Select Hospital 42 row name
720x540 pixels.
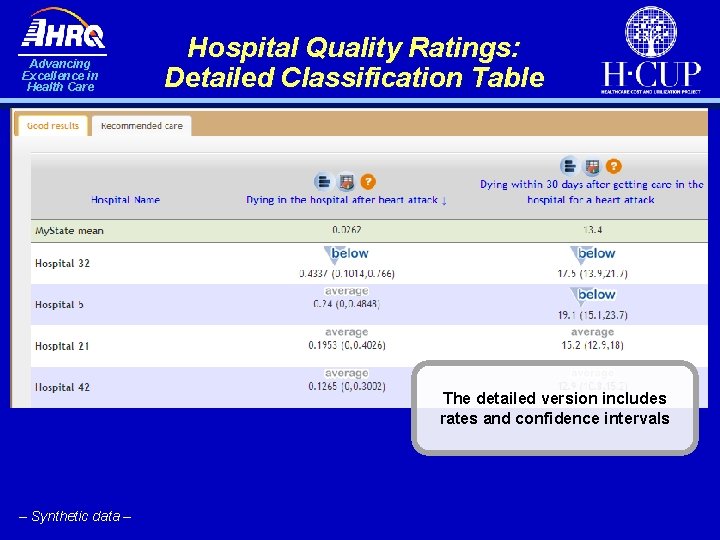[x=62, y=387]
